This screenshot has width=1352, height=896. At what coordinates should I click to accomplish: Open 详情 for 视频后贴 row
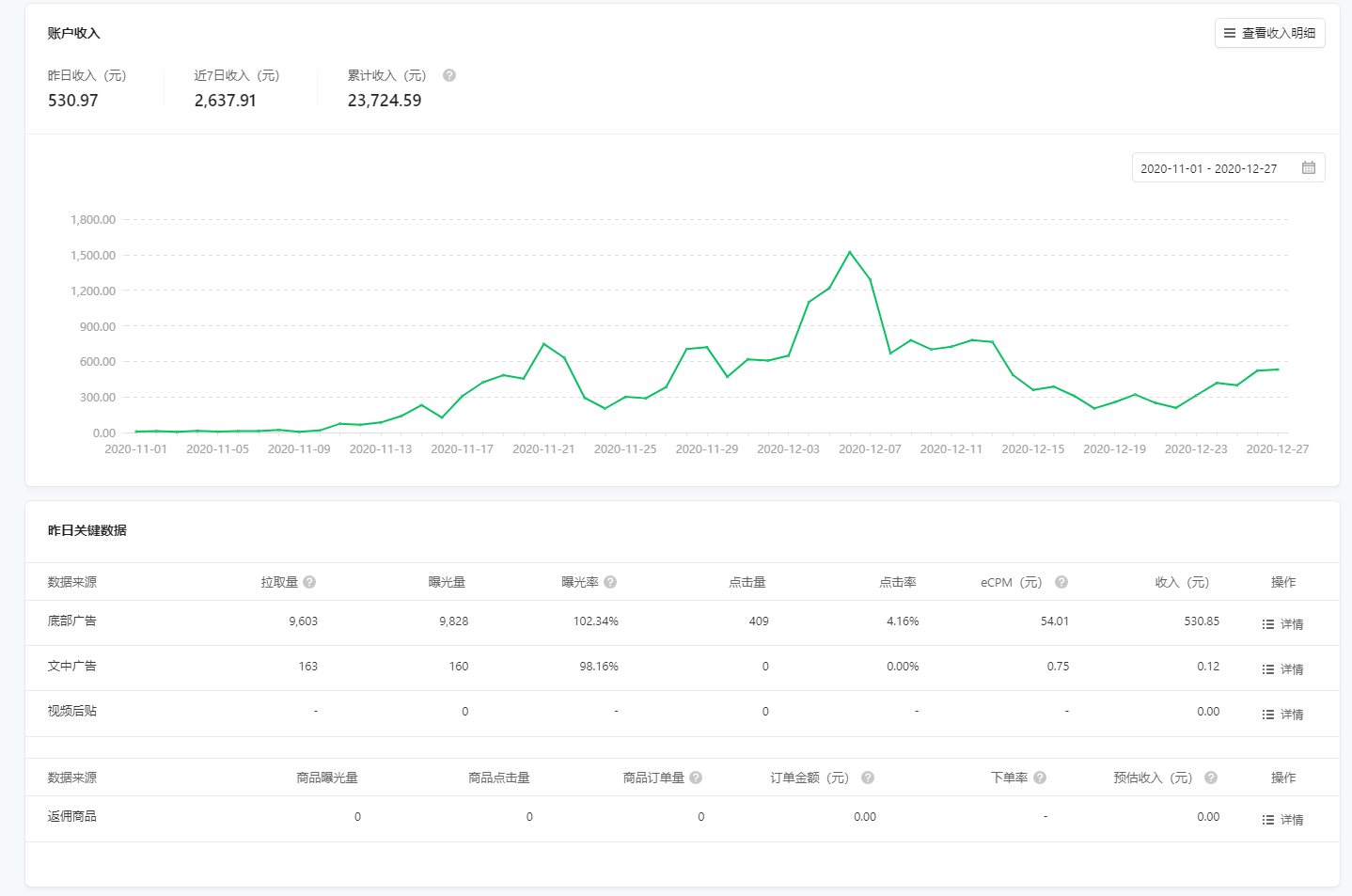point(1283,715)
